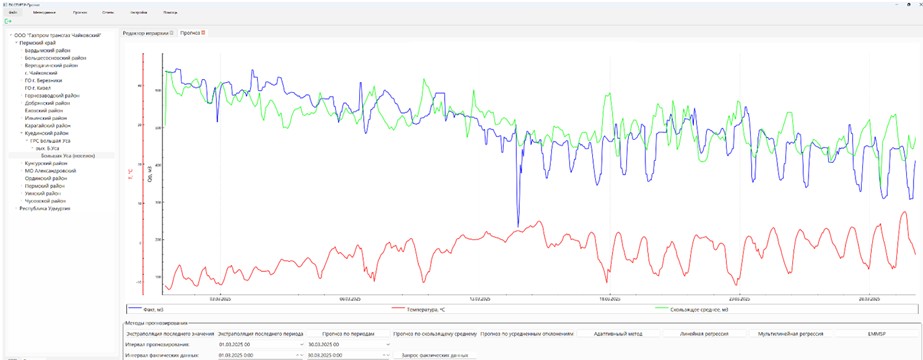Expand the Бардымский район node
Screen dimensions: 923x360
coord(22,51)
